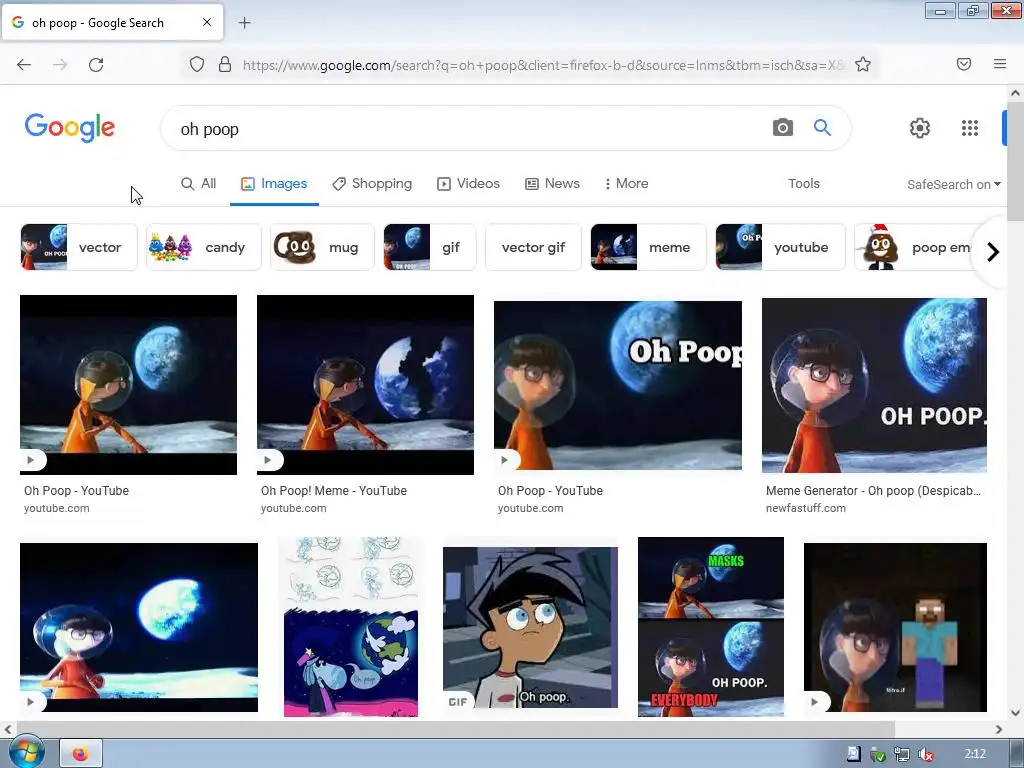Click the padlock site security icon
The width and height of the screenshot is (1024, 768).
click(225, 65)
